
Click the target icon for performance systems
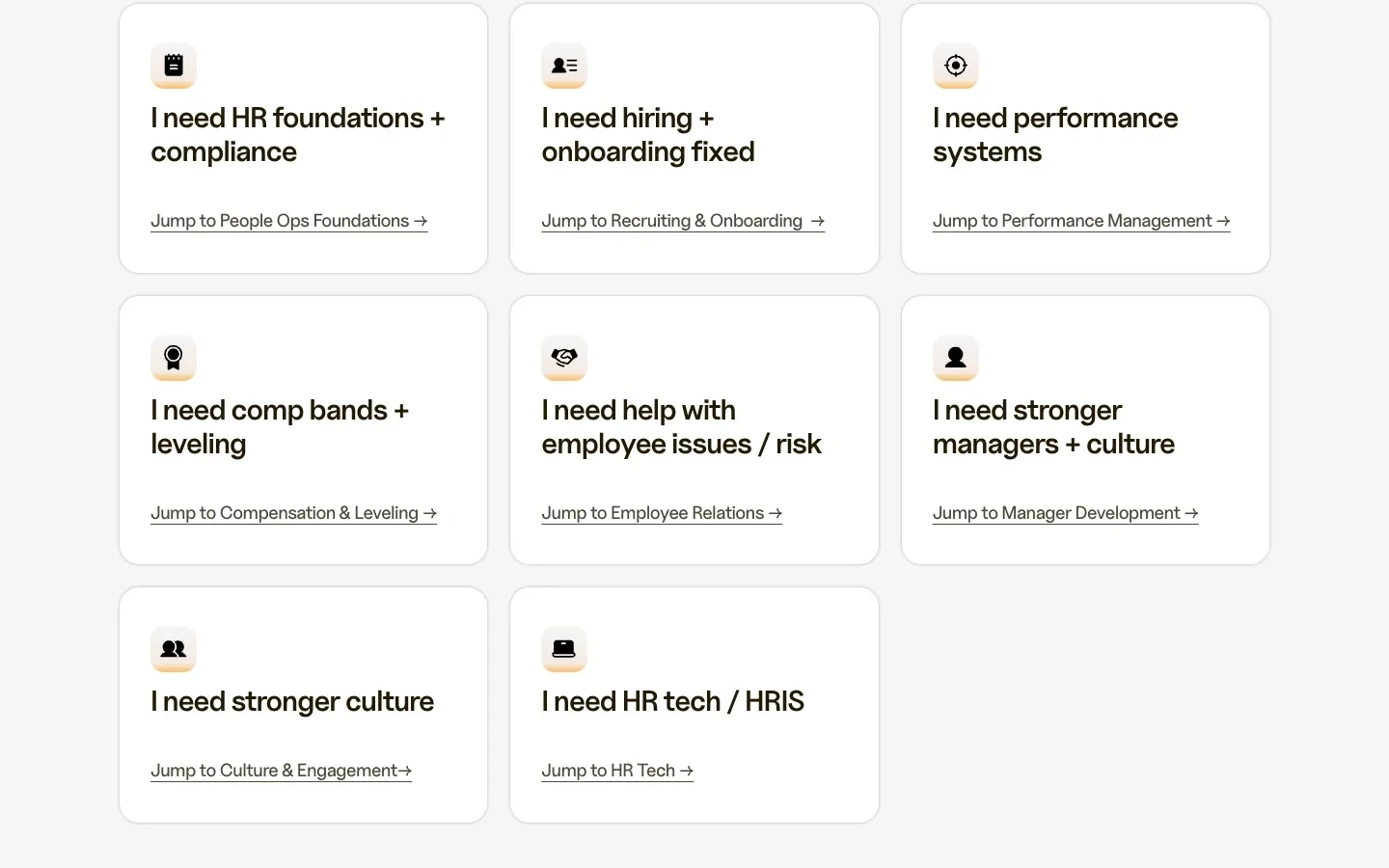coord(956,66)
